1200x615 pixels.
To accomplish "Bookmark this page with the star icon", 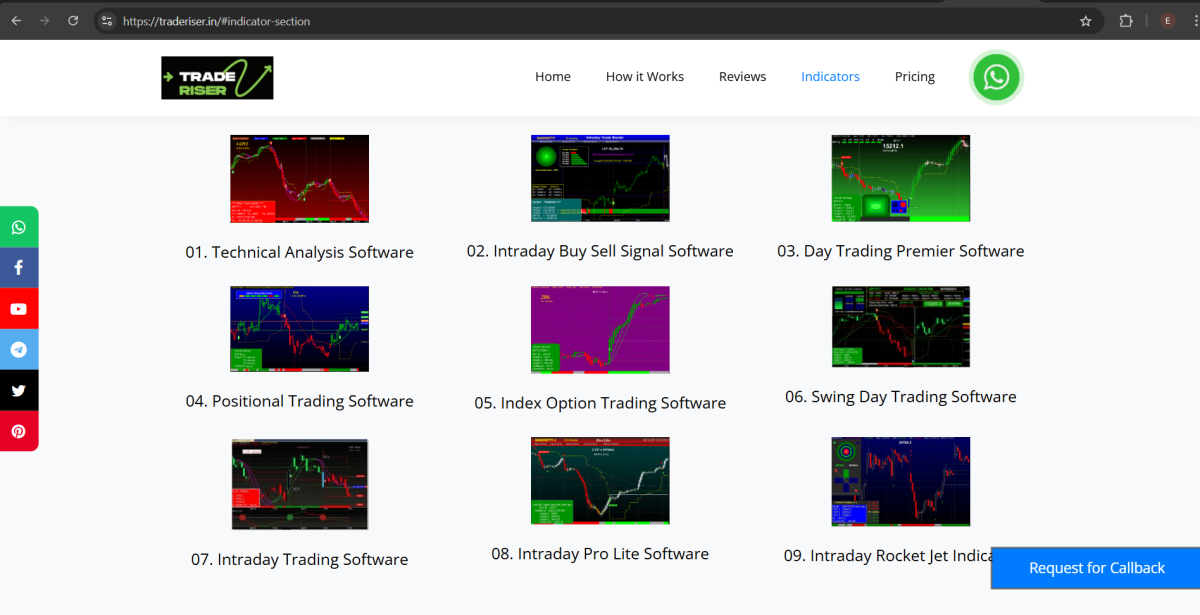I will pos(1085,21).
